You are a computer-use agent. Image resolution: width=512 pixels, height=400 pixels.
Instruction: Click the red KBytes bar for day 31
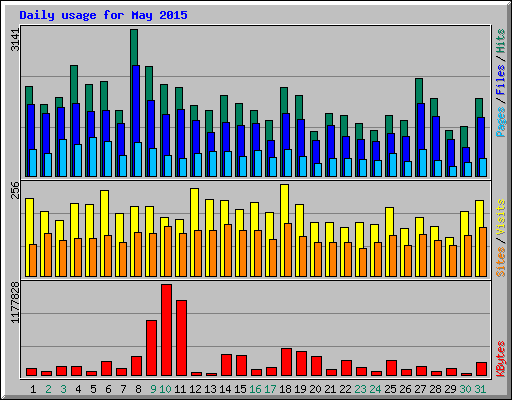click(x=482, y=369)
